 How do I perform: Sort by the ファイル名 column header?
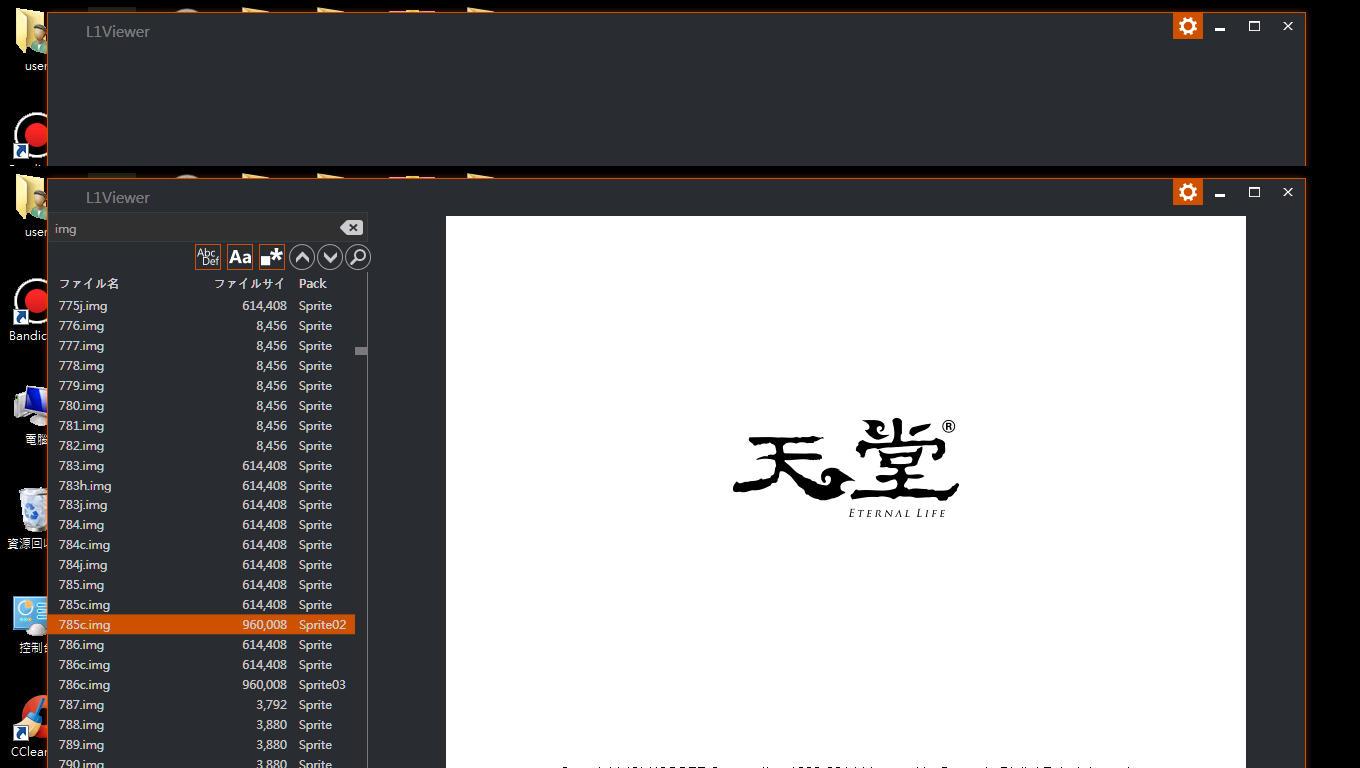coord(89,284)
